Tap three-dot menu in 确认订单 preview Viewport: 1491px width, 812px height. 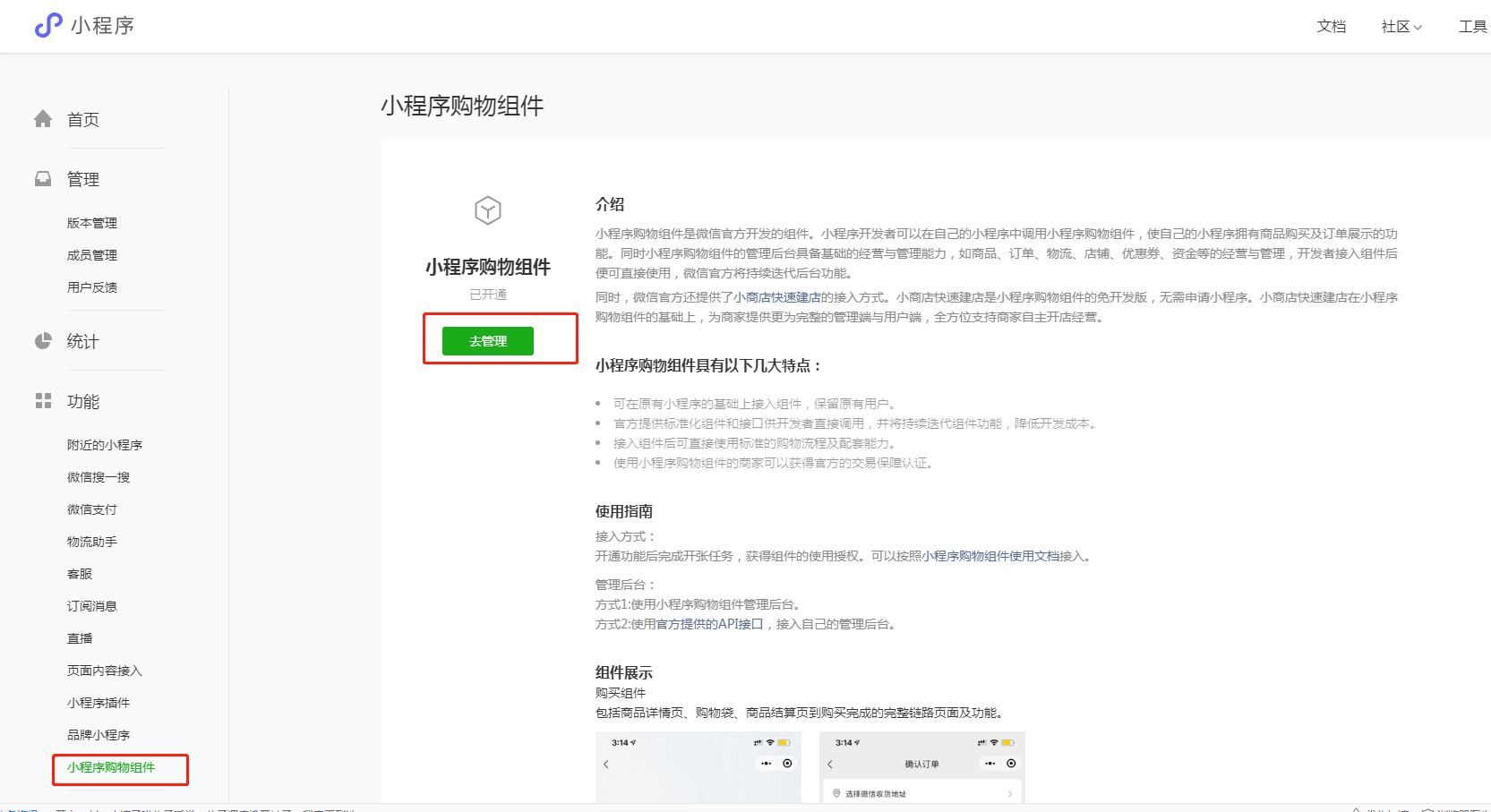990,764
